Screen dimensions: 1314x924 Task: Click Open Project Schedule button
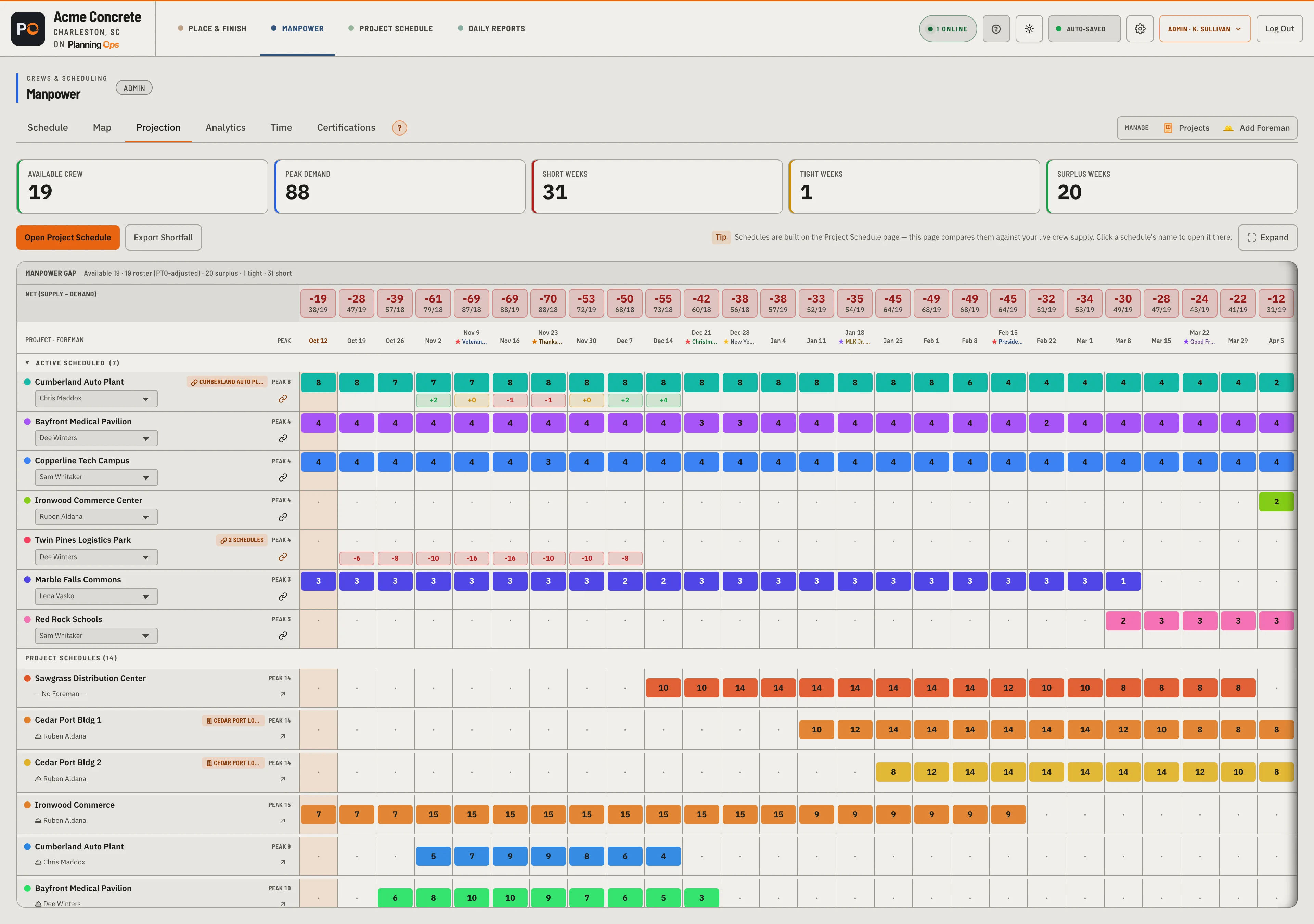pos(68,238)
